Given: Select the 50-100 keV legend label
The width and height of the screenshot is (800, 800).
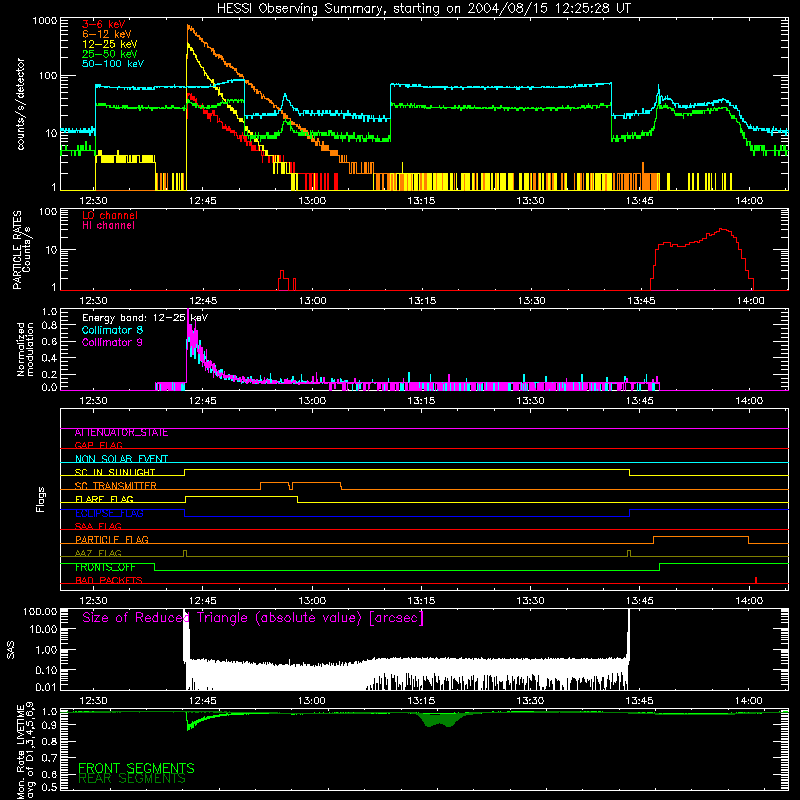Looking at the screenshot, I should [113, 64].
